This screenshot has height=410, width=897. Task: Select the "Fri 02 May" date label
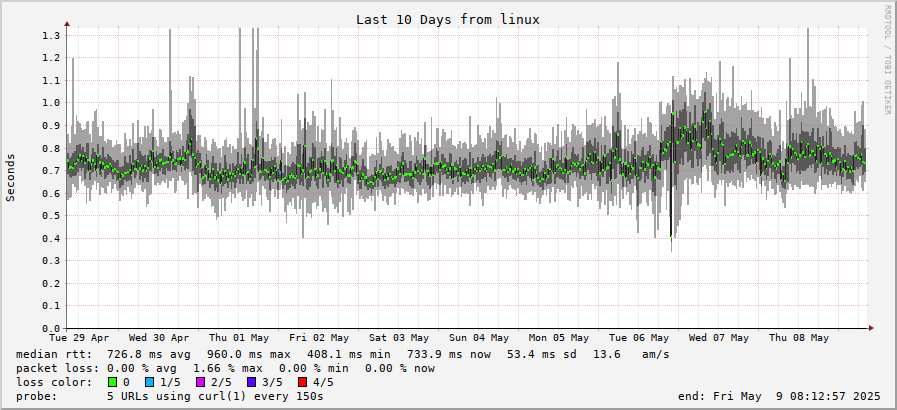click(319, 338)
